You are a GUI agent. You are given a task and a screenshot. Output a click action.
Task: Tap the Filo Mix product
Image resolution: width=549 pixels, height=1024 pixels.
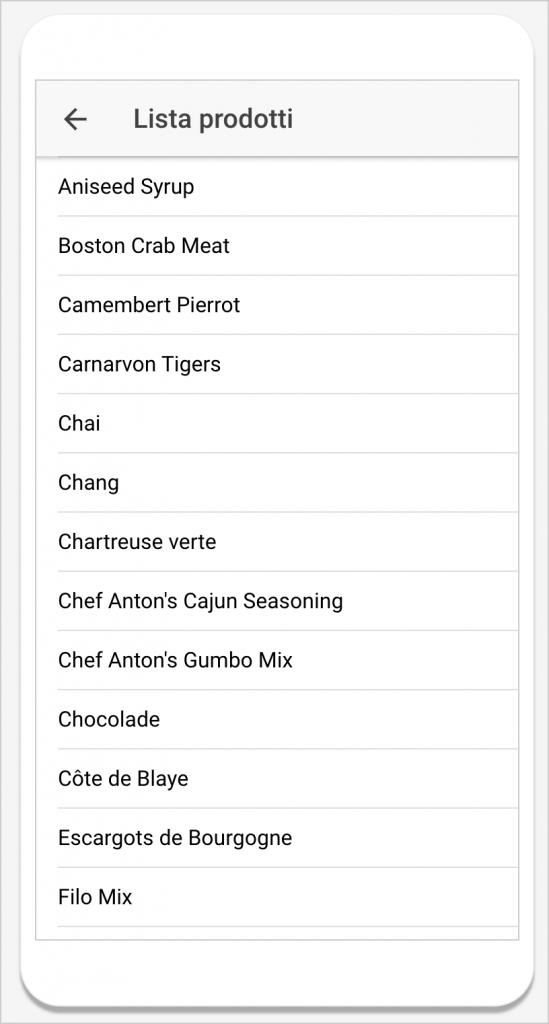pos(277,897)
